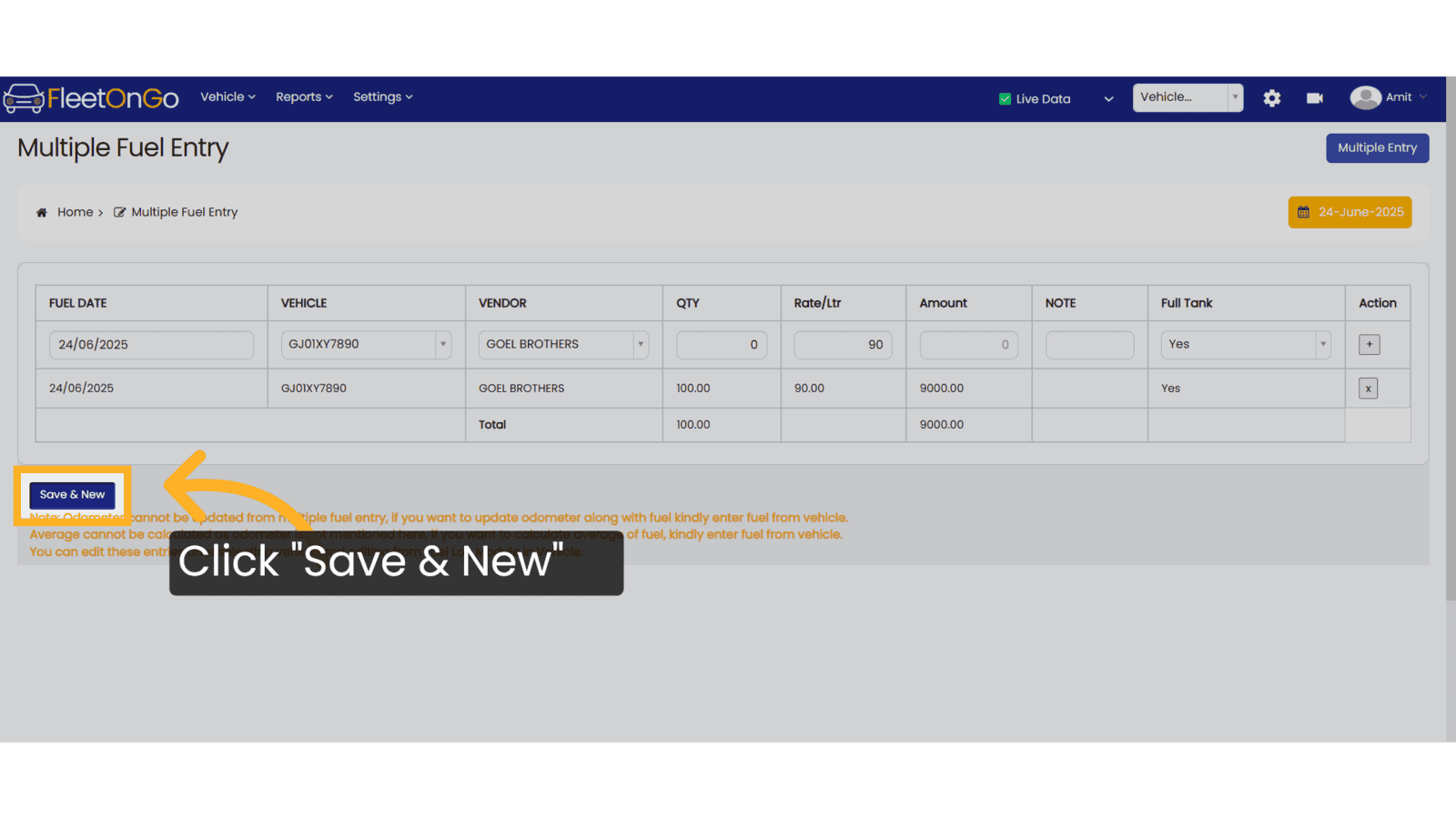Click the Multiple Fuel Entry page heading
Image resolution: width=1456 pixels, height=819 pixels.
coord(123,148)
